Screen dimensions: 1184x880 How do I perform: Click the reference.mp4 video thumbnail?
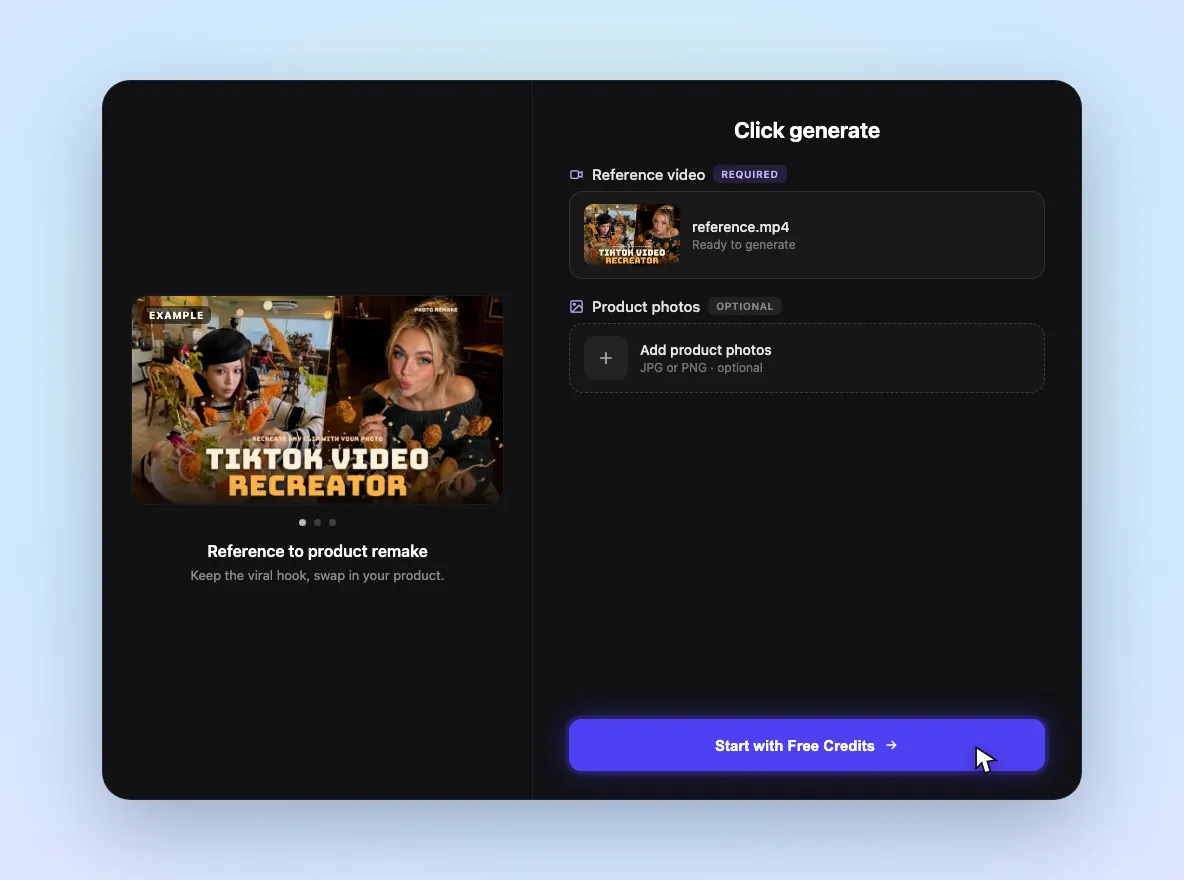(632, 234)
